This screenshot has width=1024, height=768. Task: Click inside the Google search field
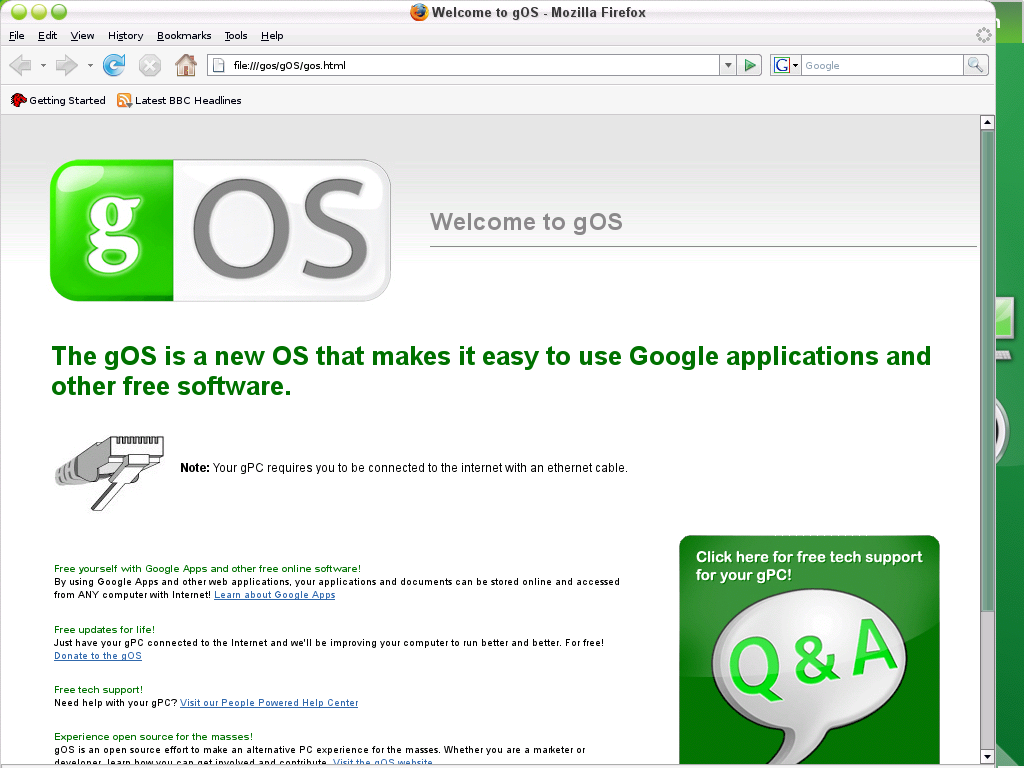click(x=880, y=66)
